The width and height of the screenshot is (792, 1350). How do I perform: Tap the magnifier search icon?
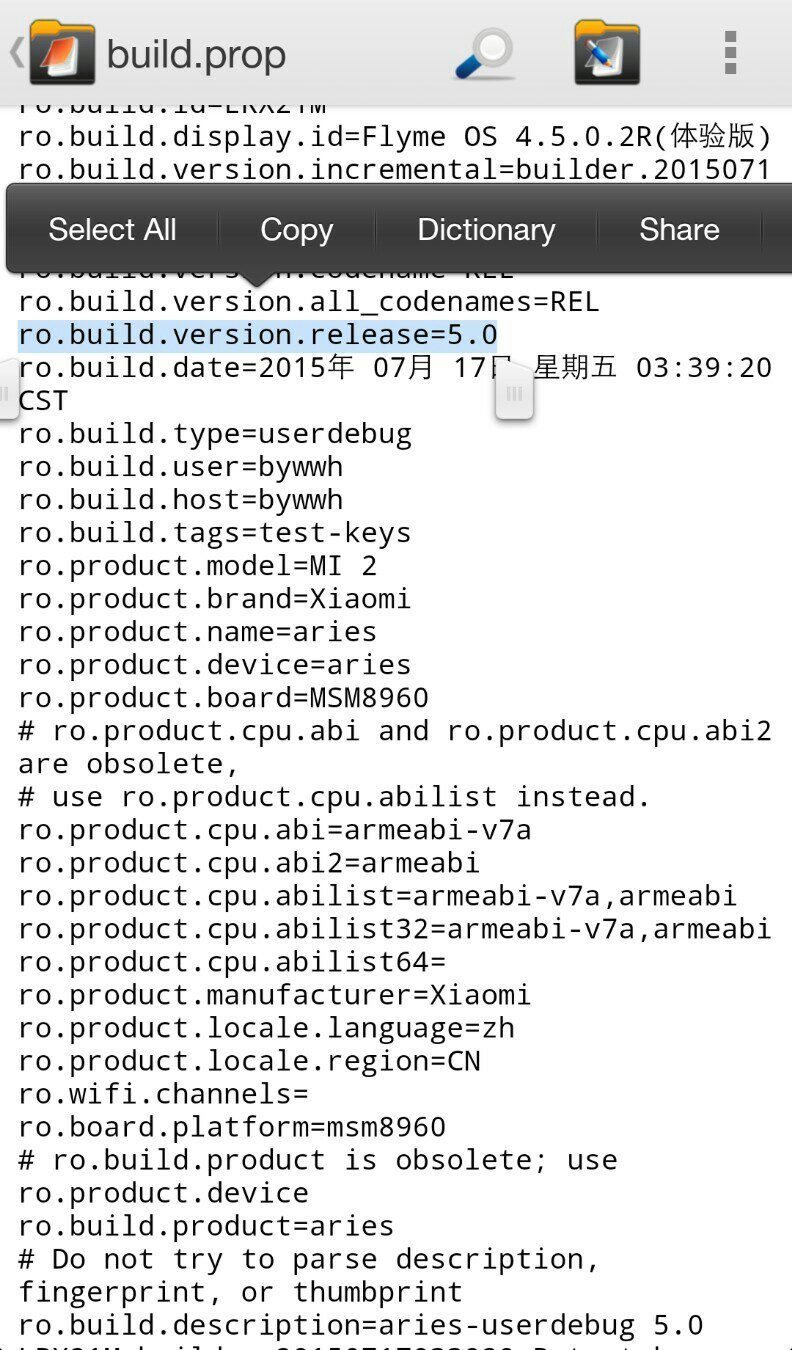tap(485, 54)
